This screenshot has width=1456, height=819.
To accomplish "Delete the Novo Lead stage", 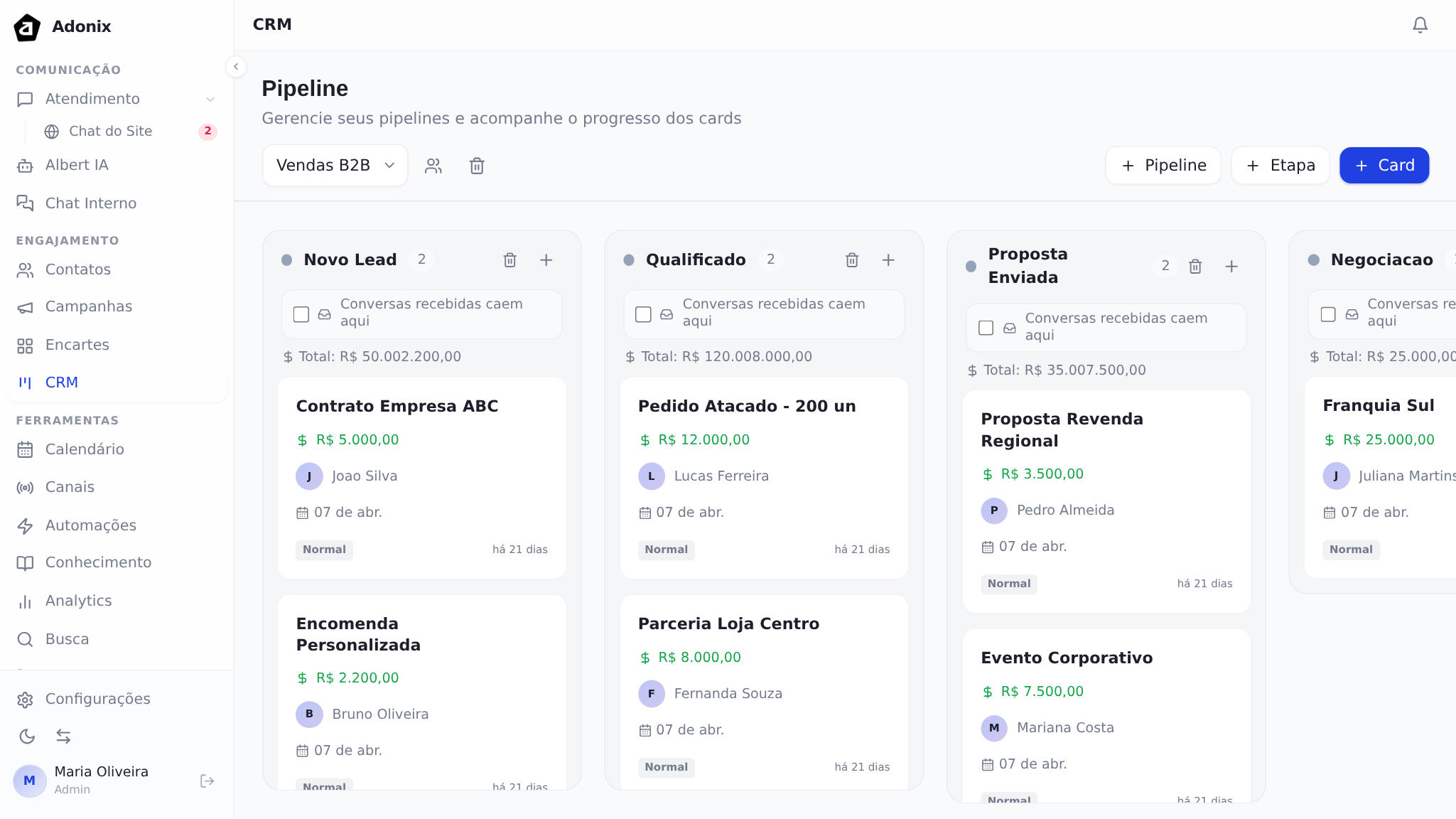I will [509, 260].
